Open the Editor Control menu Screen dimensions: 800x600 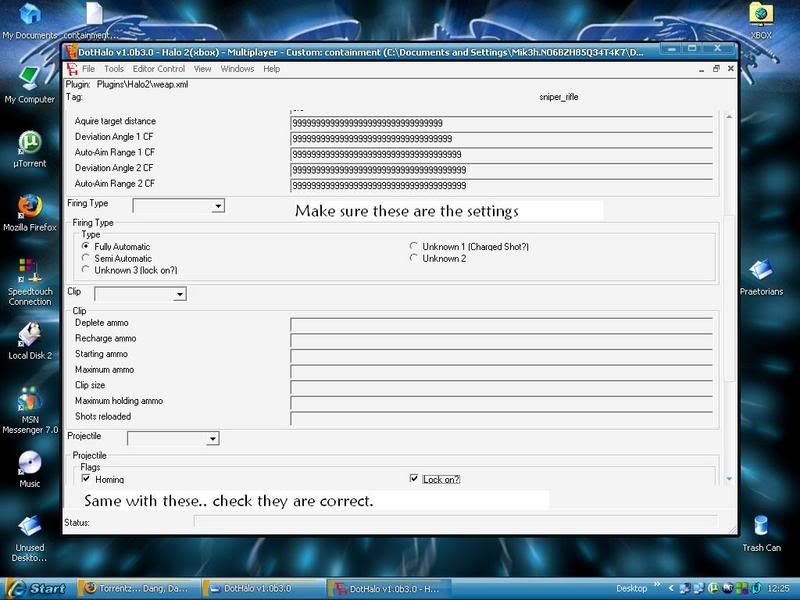coord(159,69)
